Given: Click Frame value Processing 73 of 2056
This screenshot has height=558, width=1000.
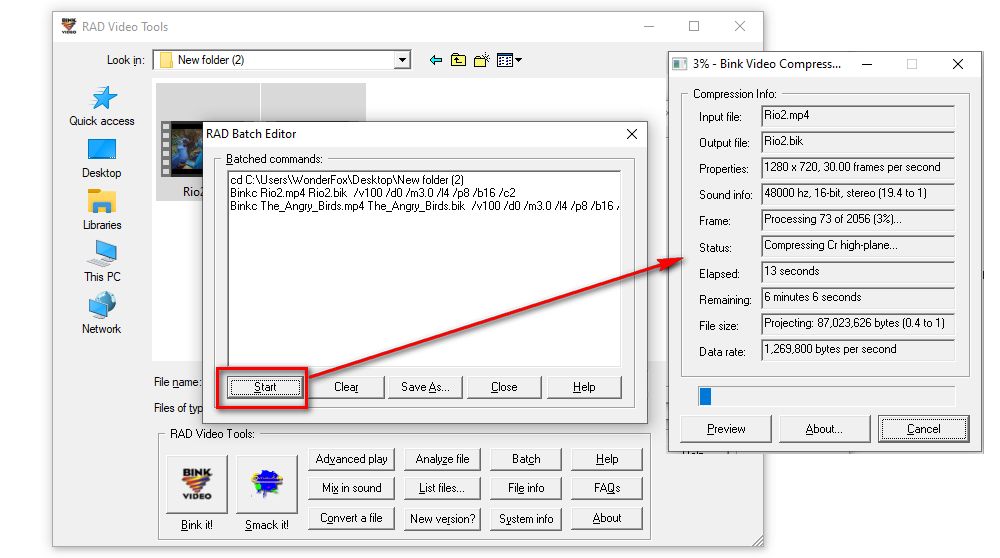Looking at the screenshot, I should pos(858,220).
